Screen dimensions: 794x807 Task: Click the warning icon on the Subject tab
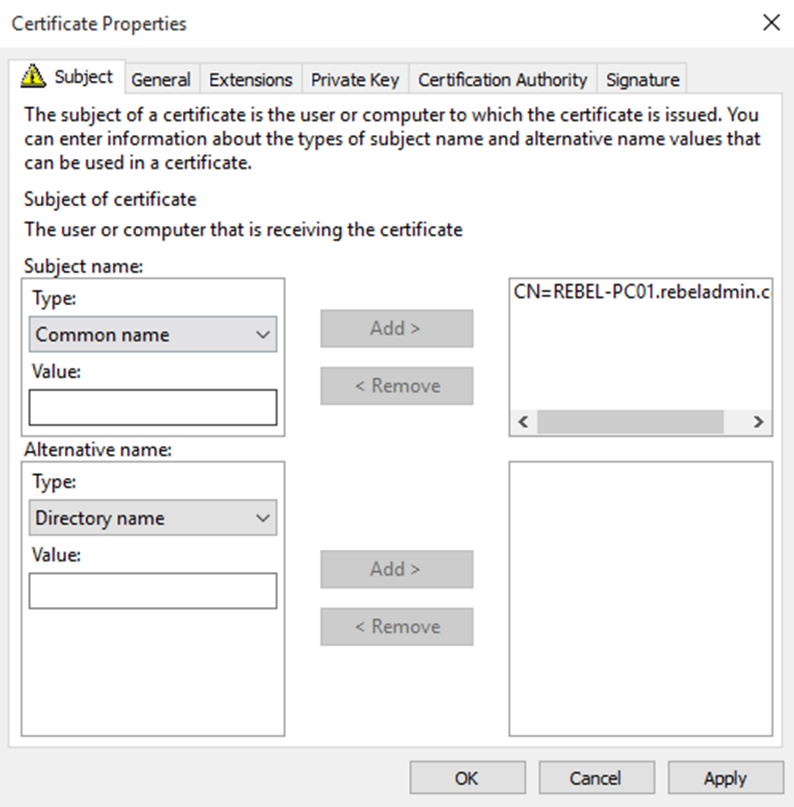33,76
